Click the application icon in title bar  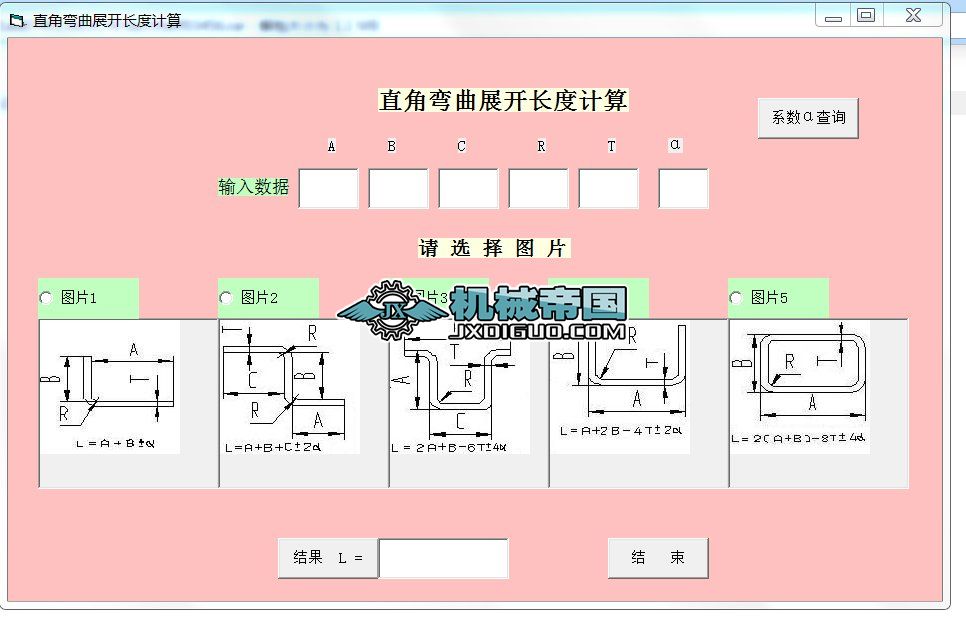coord(17,21)
